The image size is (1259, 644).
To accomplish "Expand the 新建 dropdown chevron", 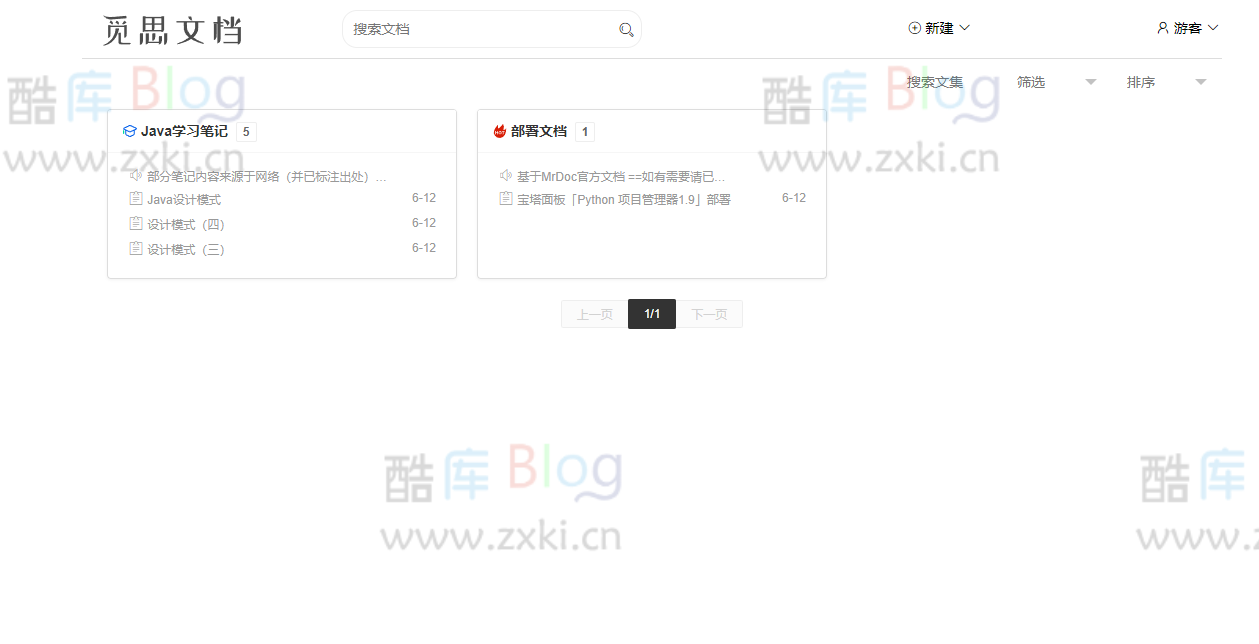I will pos(966,28).
